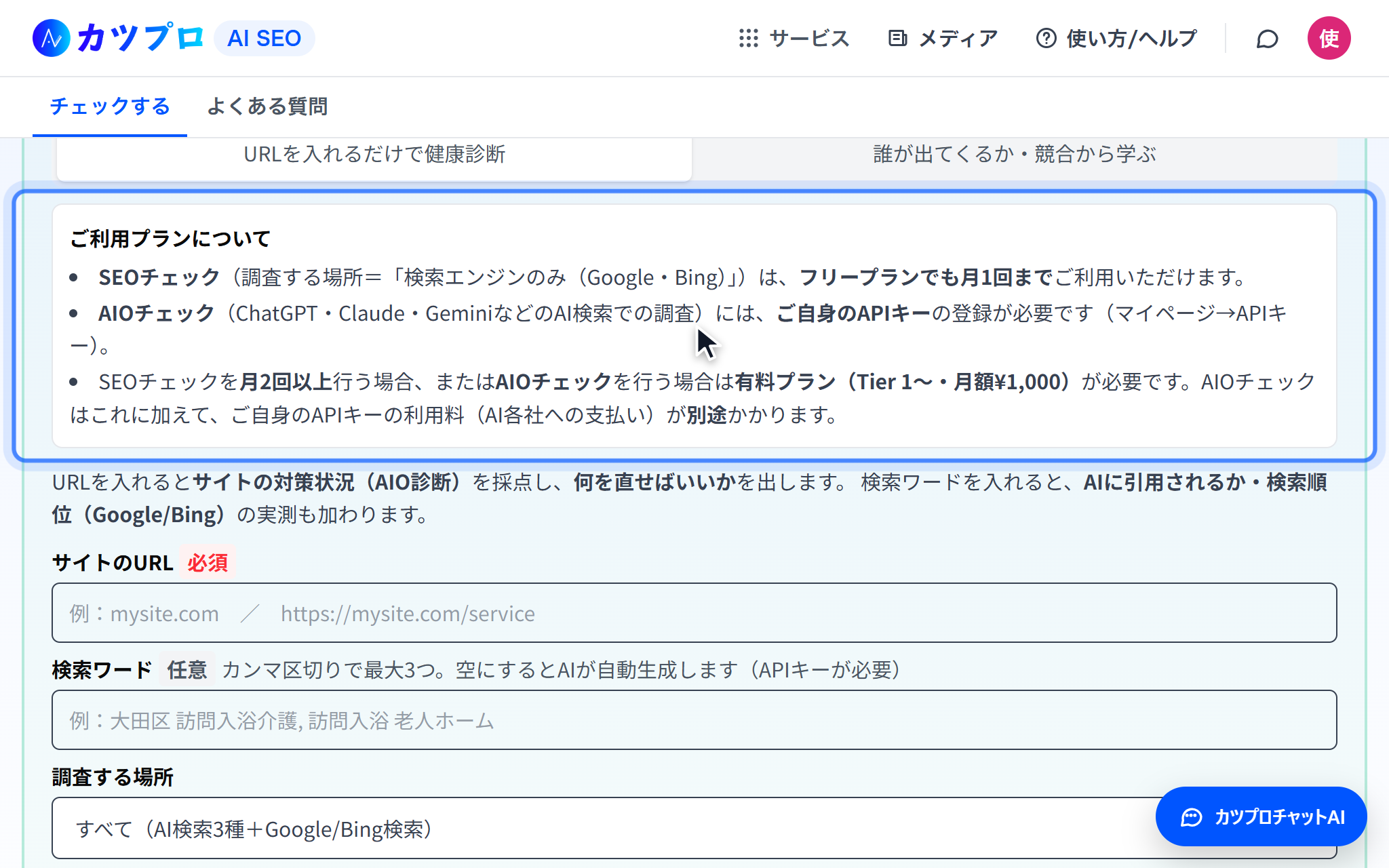Open the メディア menu item
This screenshot has height=868, width=1389.
pos(943,38)
